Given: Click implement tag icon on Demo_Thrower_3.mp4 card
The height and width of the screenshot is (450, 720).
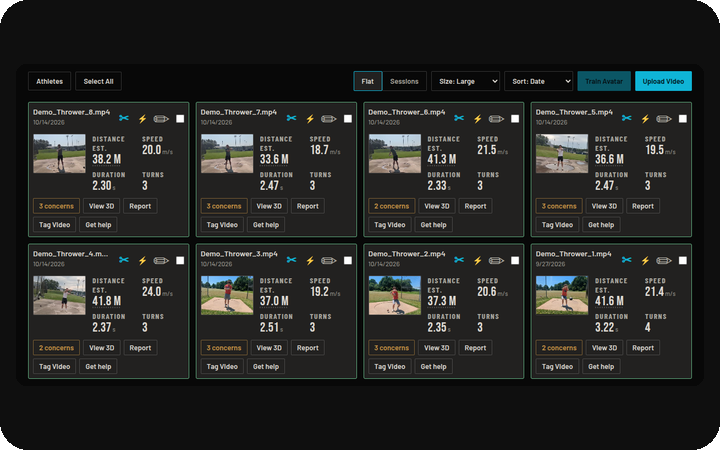Looking at the screenshot, I should click(x=328, y=261).
